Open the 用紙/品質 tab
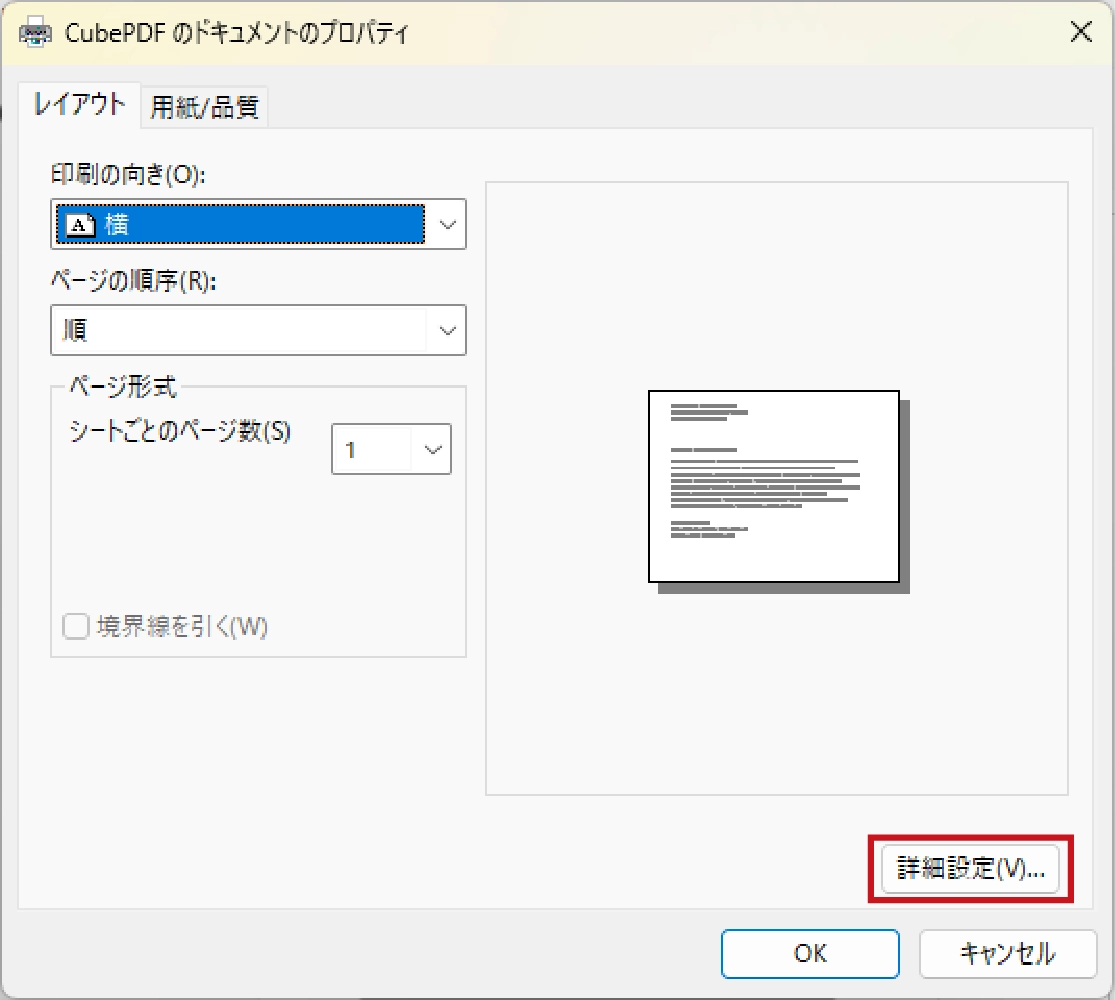Screen dimensions: 1115x1000 coord(205,107)
